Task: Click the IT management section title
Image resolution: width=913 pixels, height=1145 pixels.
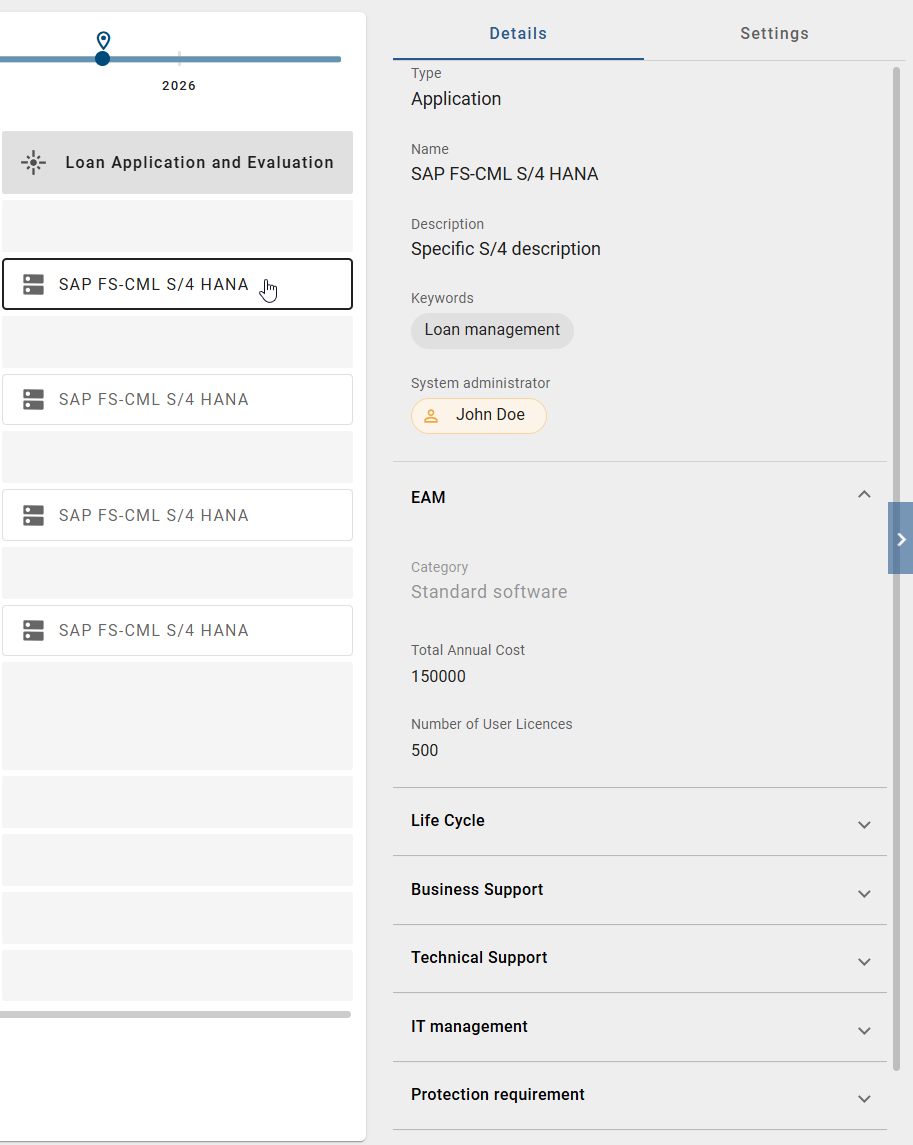Action: [469, 1027]
